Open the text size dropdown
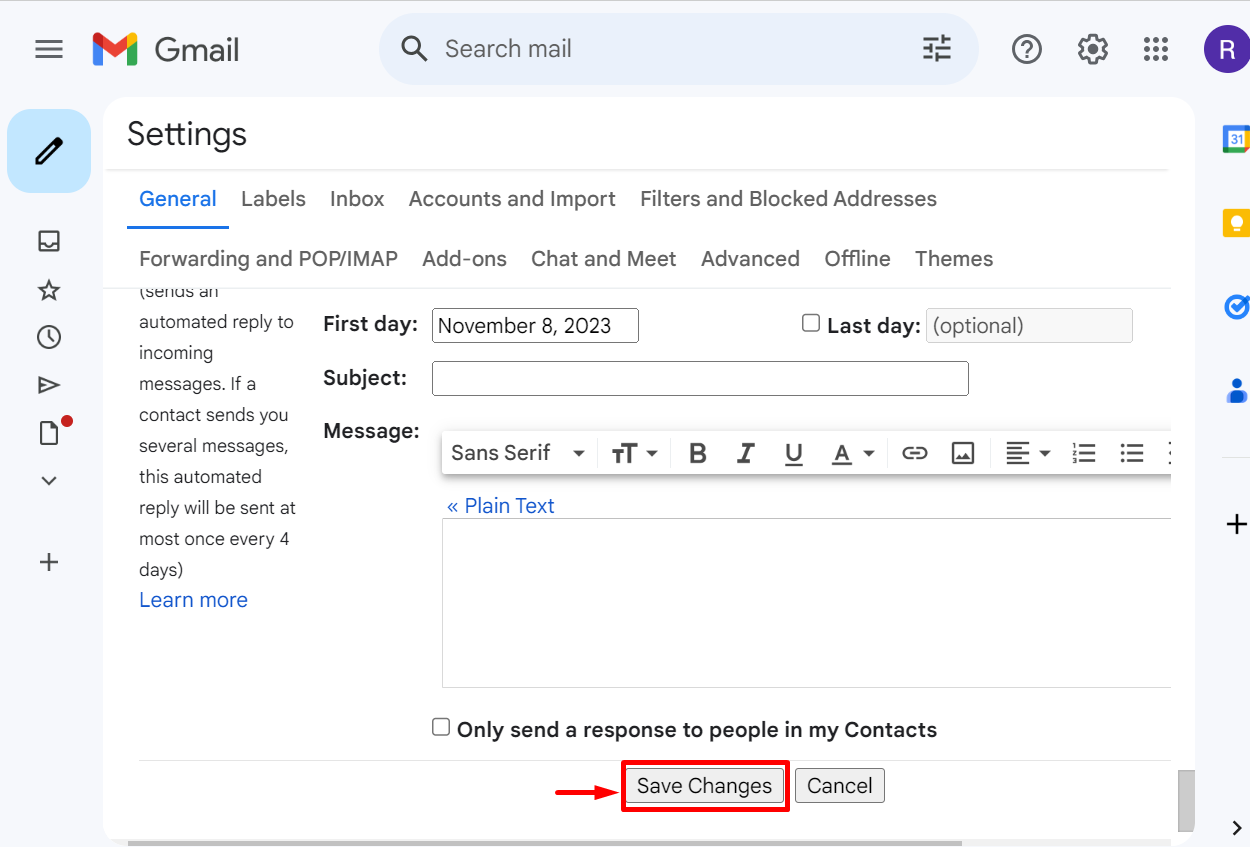 pos(634,453)
